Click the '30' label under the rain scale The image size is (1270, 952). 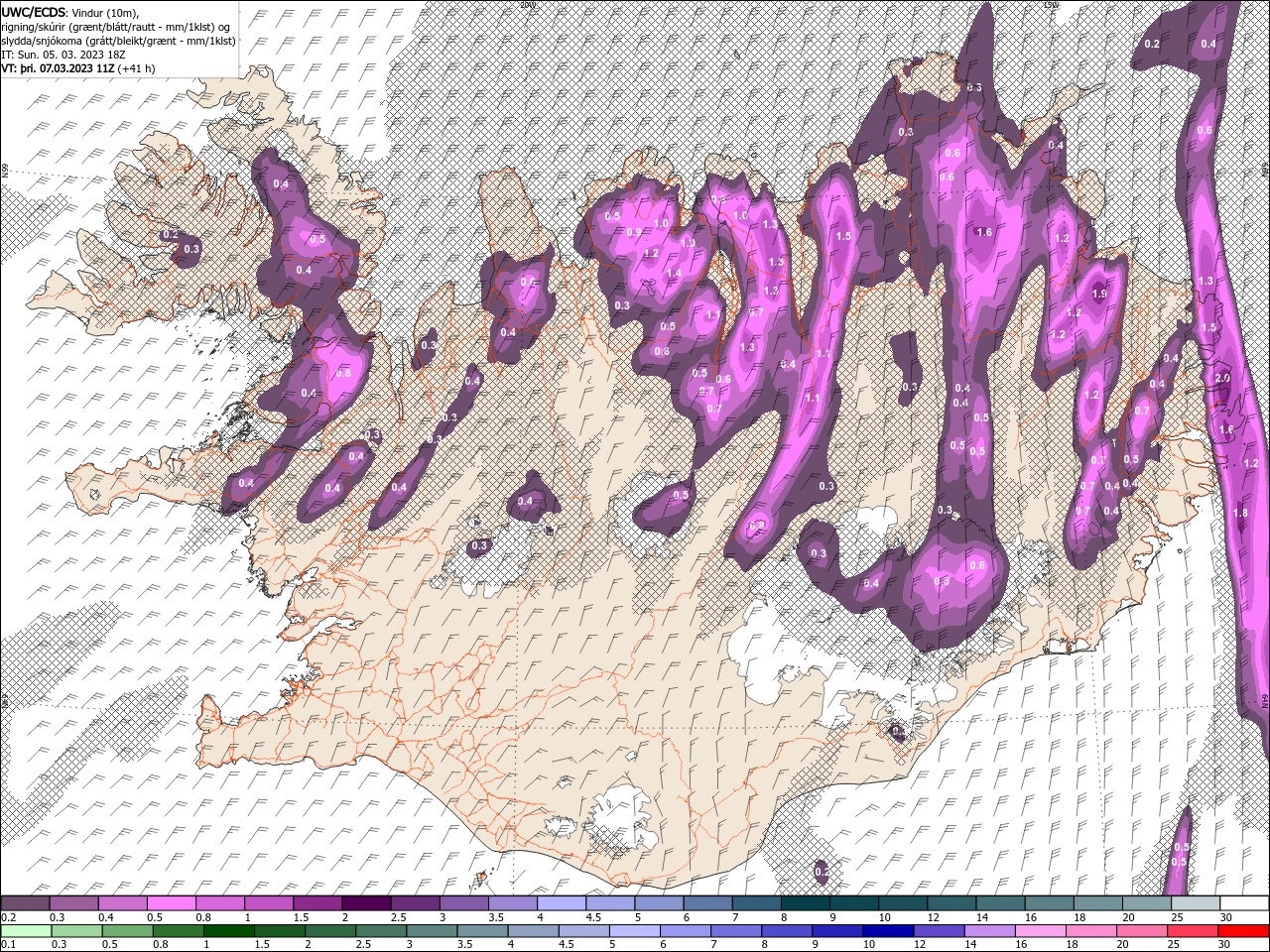click(x=1223, y=945)
